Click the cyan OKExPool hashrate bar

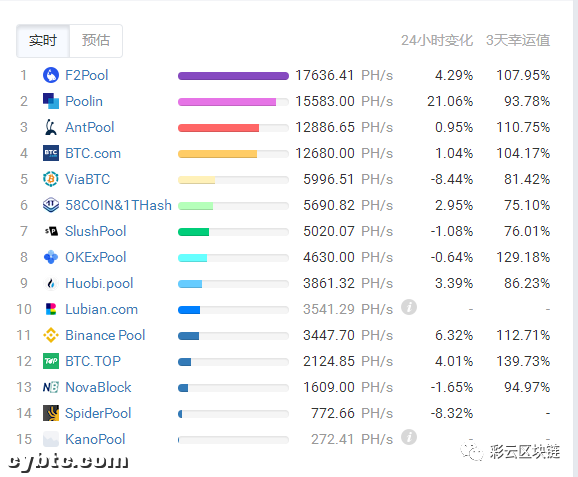coord(192,258)
